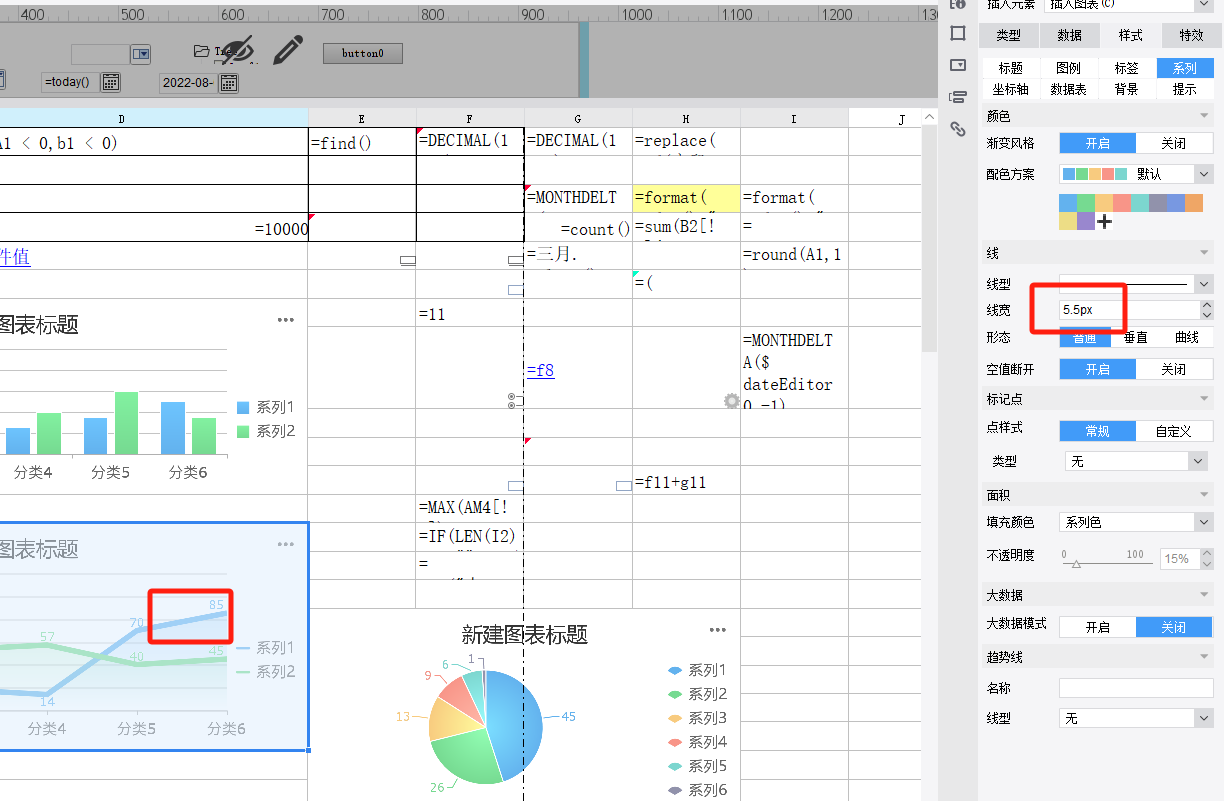
Task: Switch to the 数据 tab
Action: pyautogui.click(x=1069, y=35)
